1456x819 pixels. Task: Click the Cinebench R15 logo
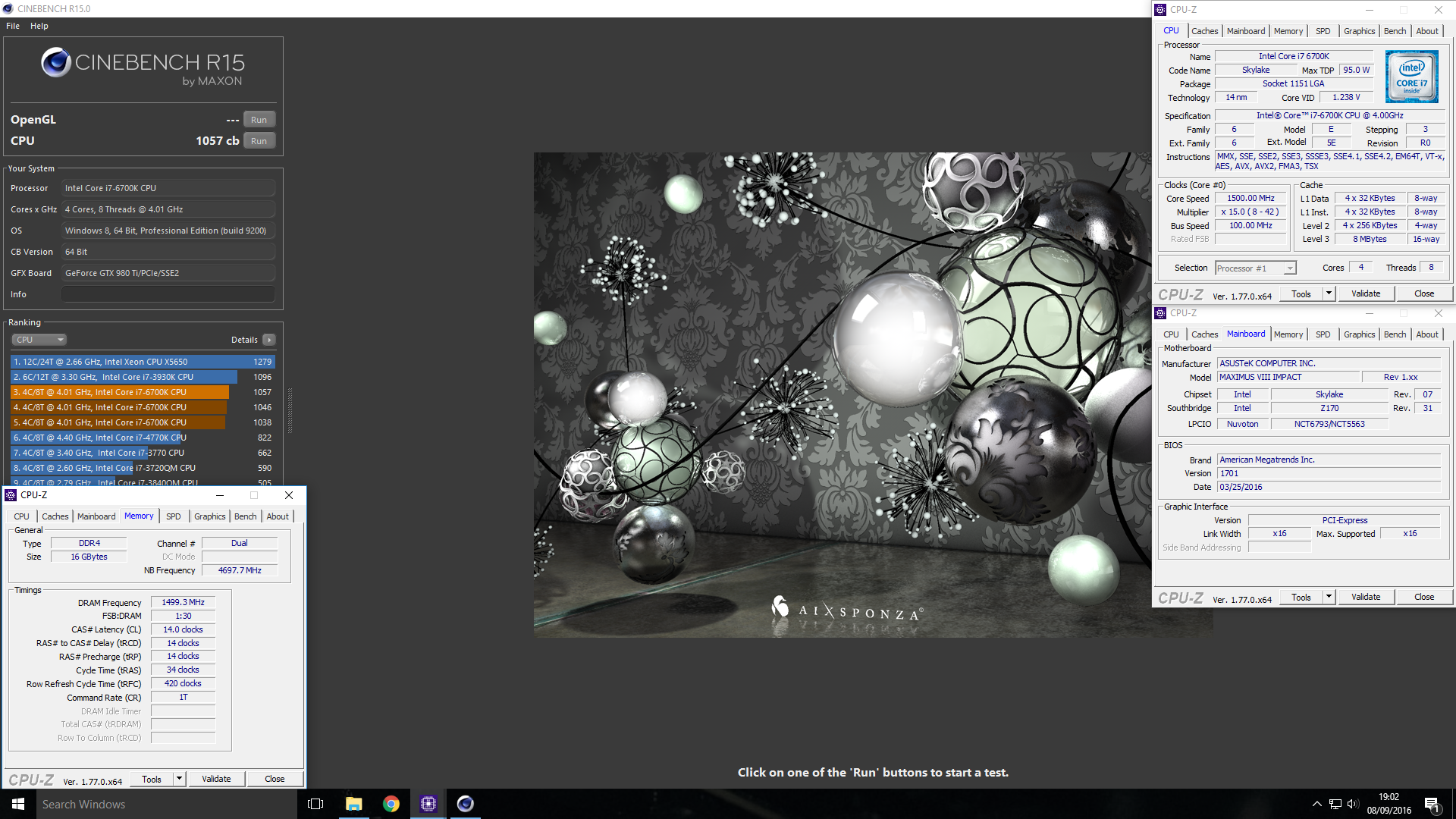[x=143, y=67]
